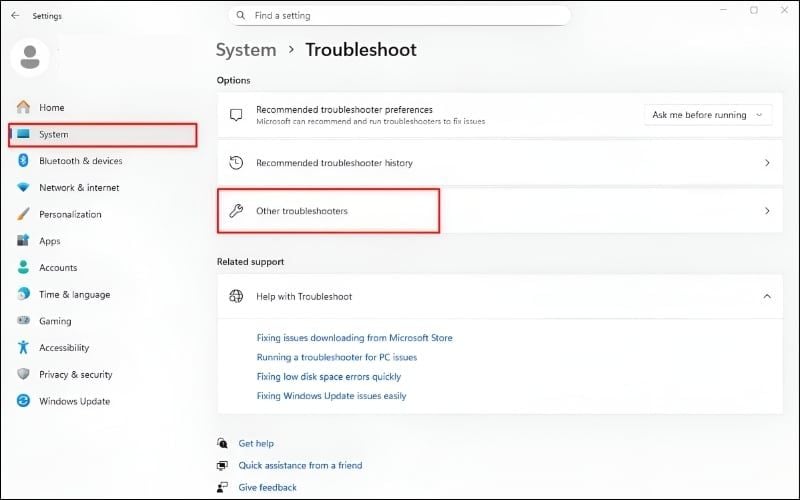800x500 pixels.
Task: Click the Give feedback link
Action: [x=267, y=487]
